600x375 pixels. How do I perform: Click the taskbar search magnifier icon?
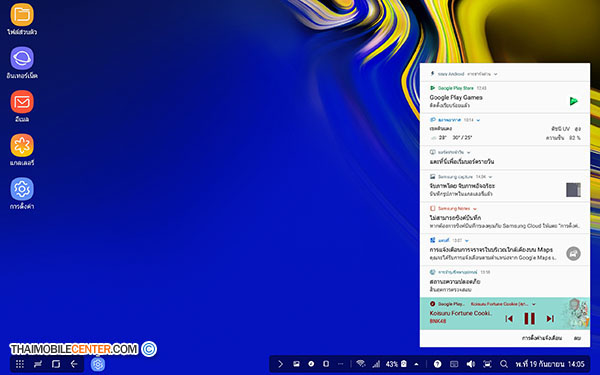[x=504, y=364]
